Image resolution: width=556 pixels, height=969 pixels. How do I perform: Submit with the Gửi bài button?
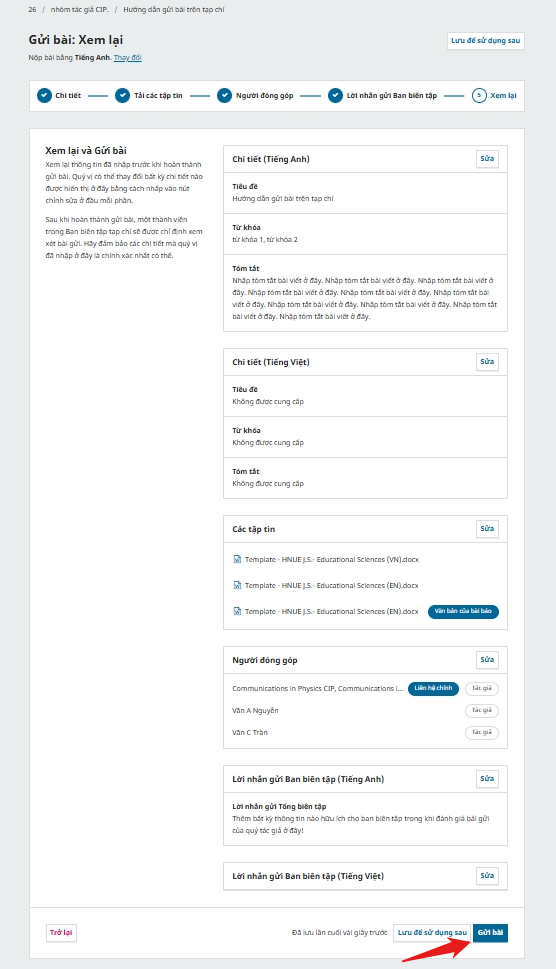491,933
